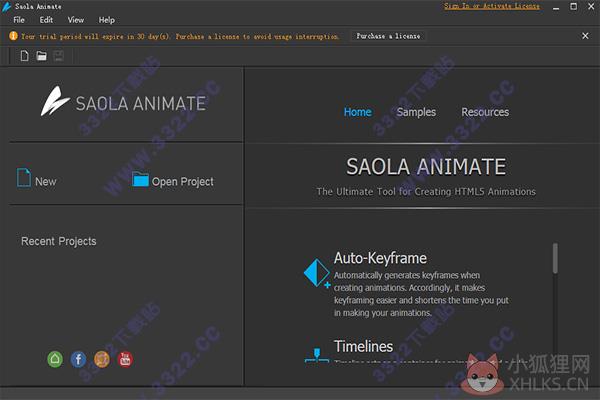Click the Recent Projects label

point(59,241)
